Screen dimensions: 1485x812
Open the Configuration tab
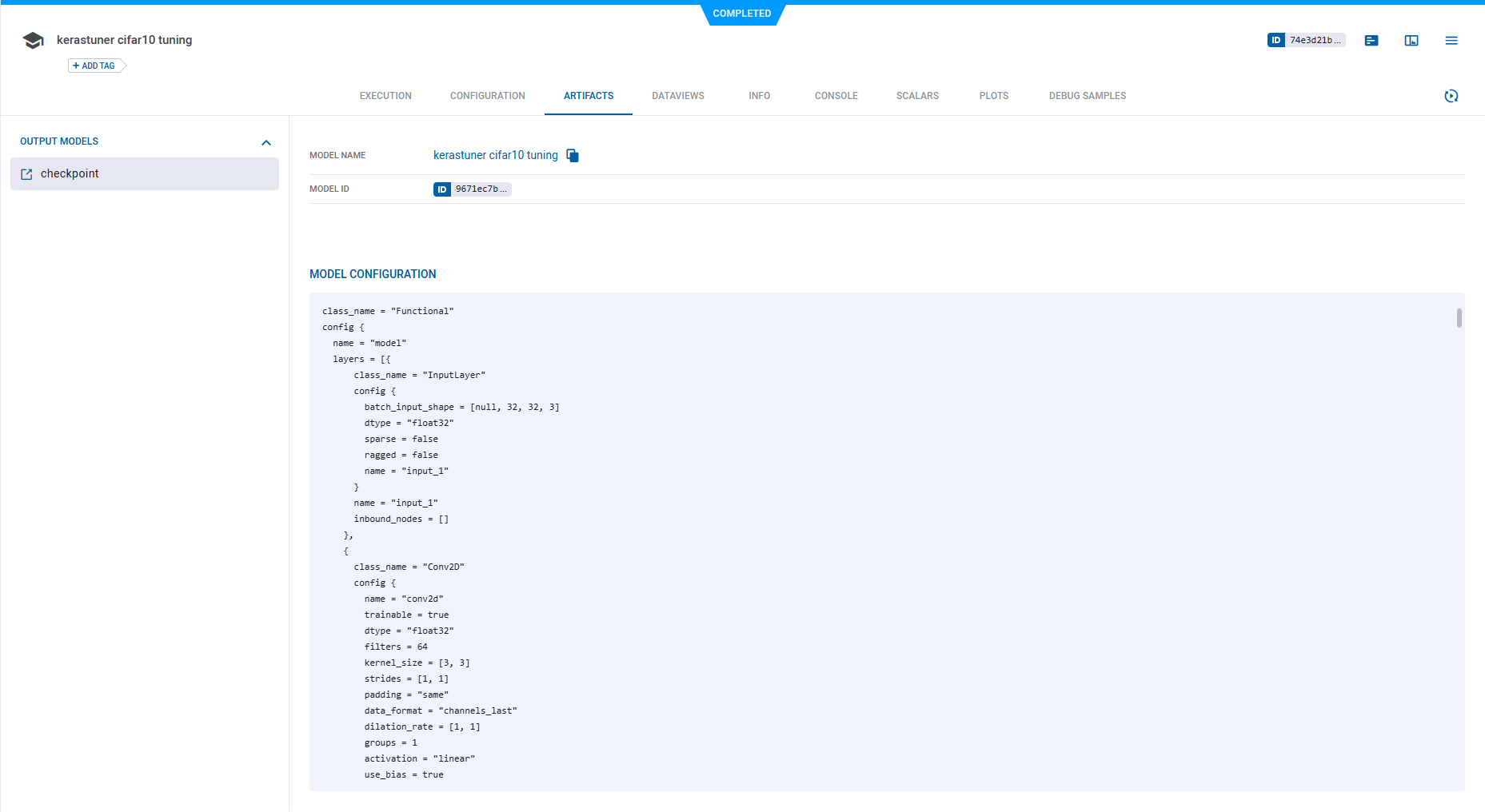[x=487, y=96]
